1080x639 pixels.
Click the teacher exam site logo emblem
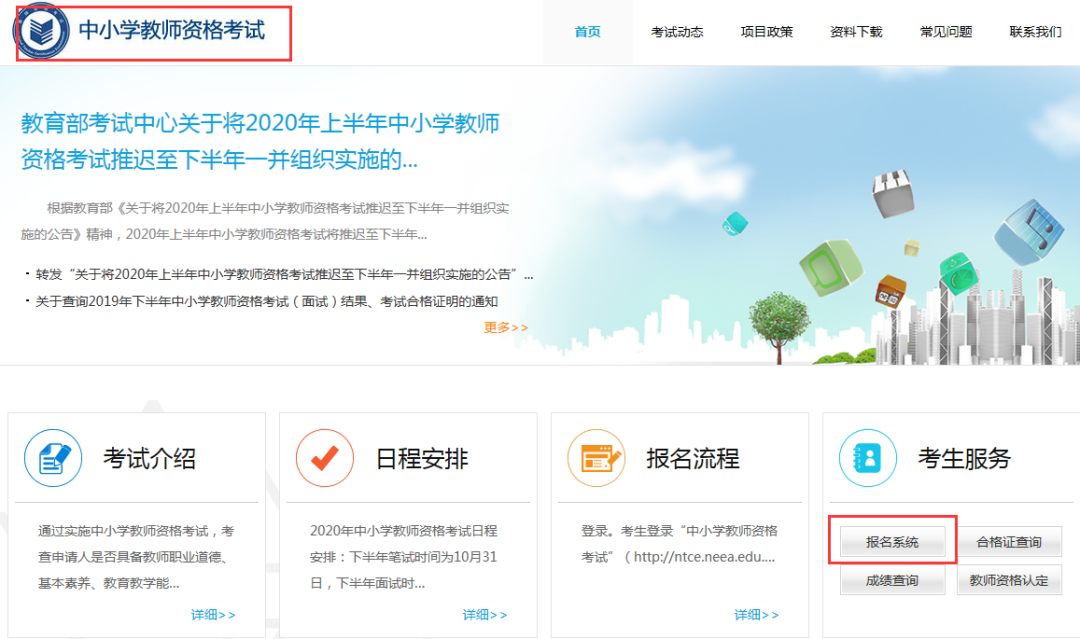click(x=43, y=31)
